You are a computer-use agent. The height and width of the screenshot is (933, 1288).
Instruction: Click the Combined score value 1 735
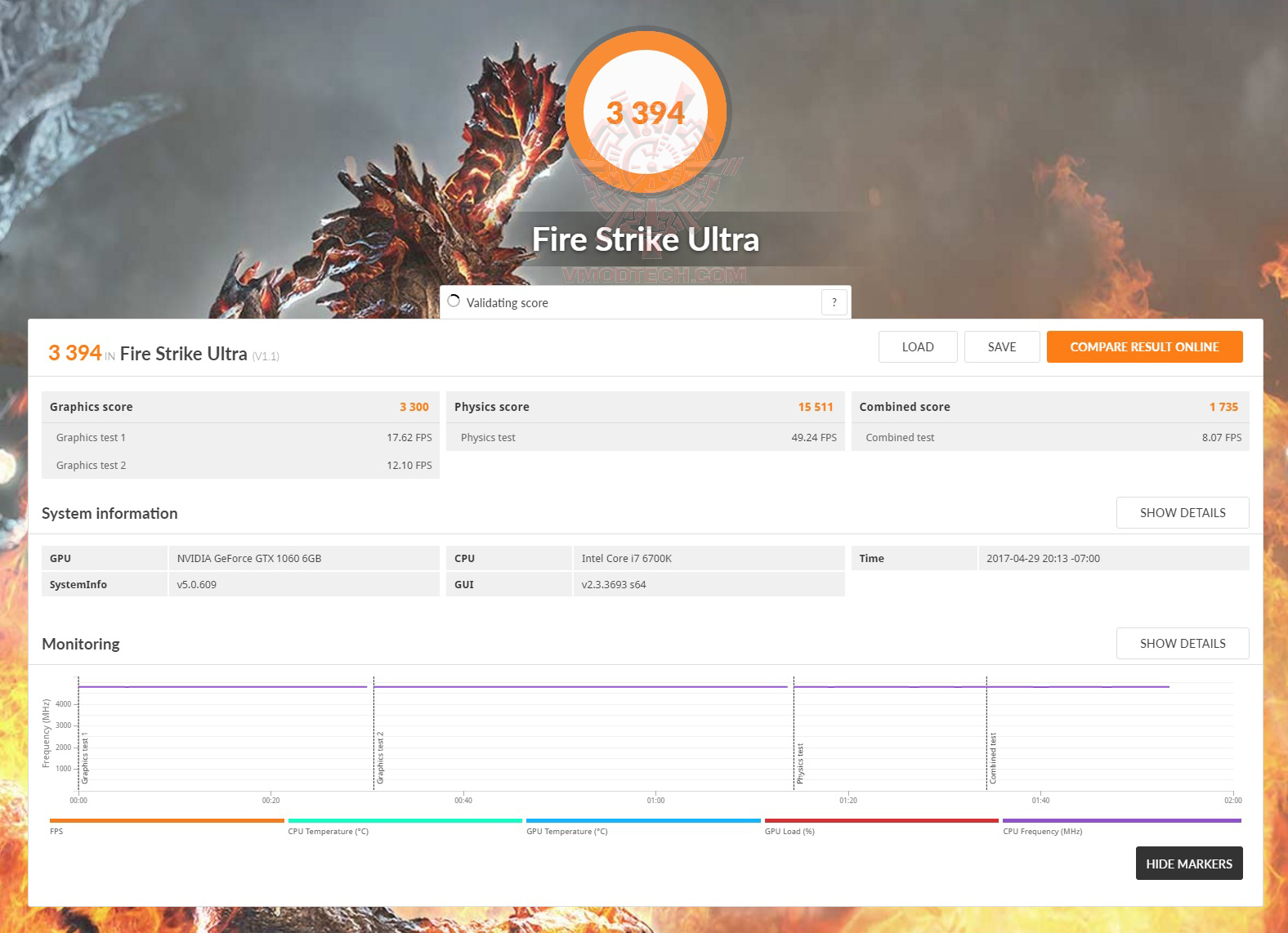(1223, 407)
